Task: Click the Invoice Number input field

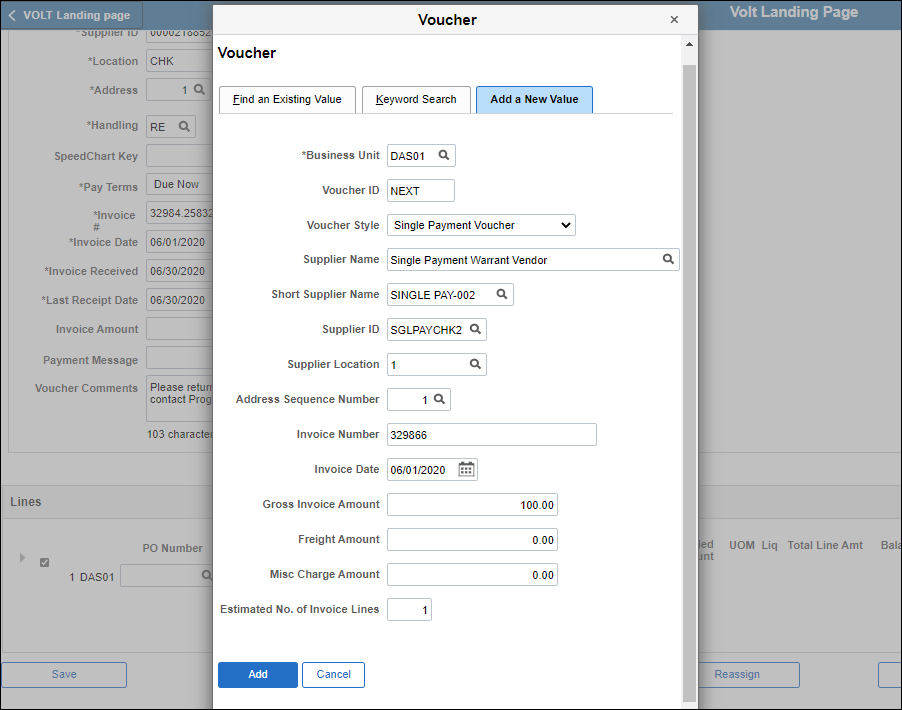Action: coord(491,435)
